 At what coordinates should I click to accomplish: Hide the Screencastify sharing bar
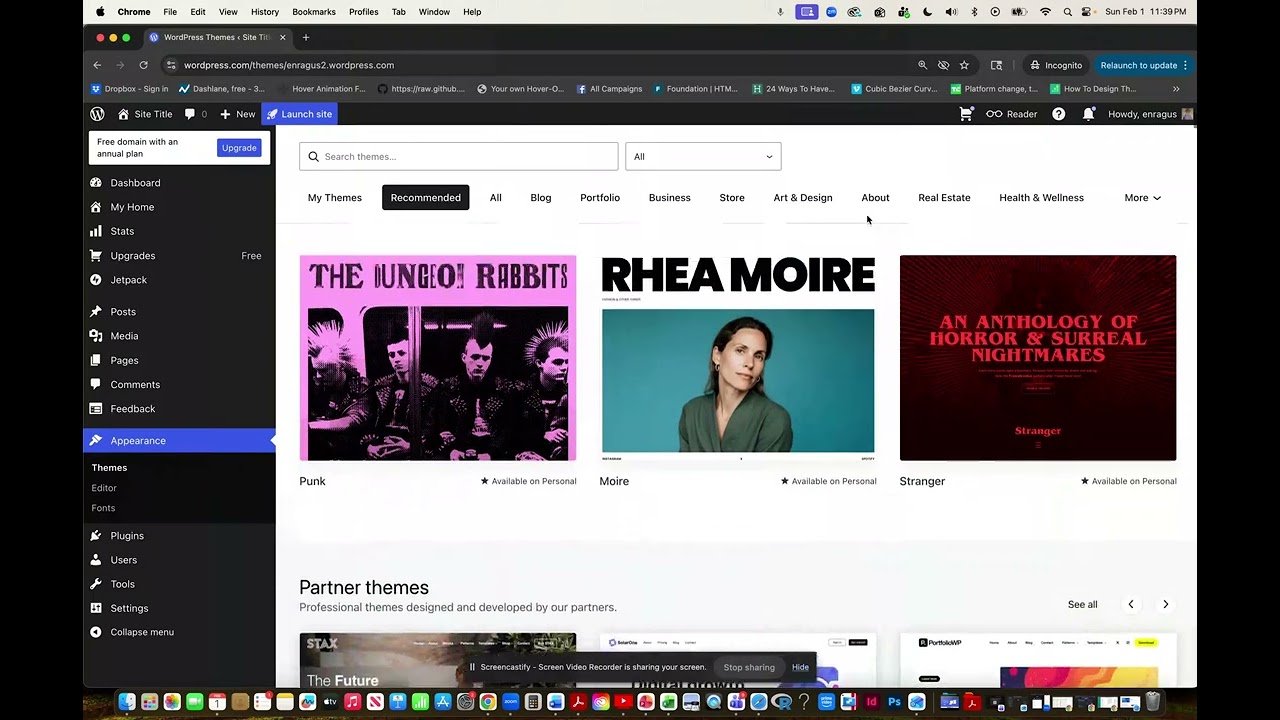[x=800, y=667]
